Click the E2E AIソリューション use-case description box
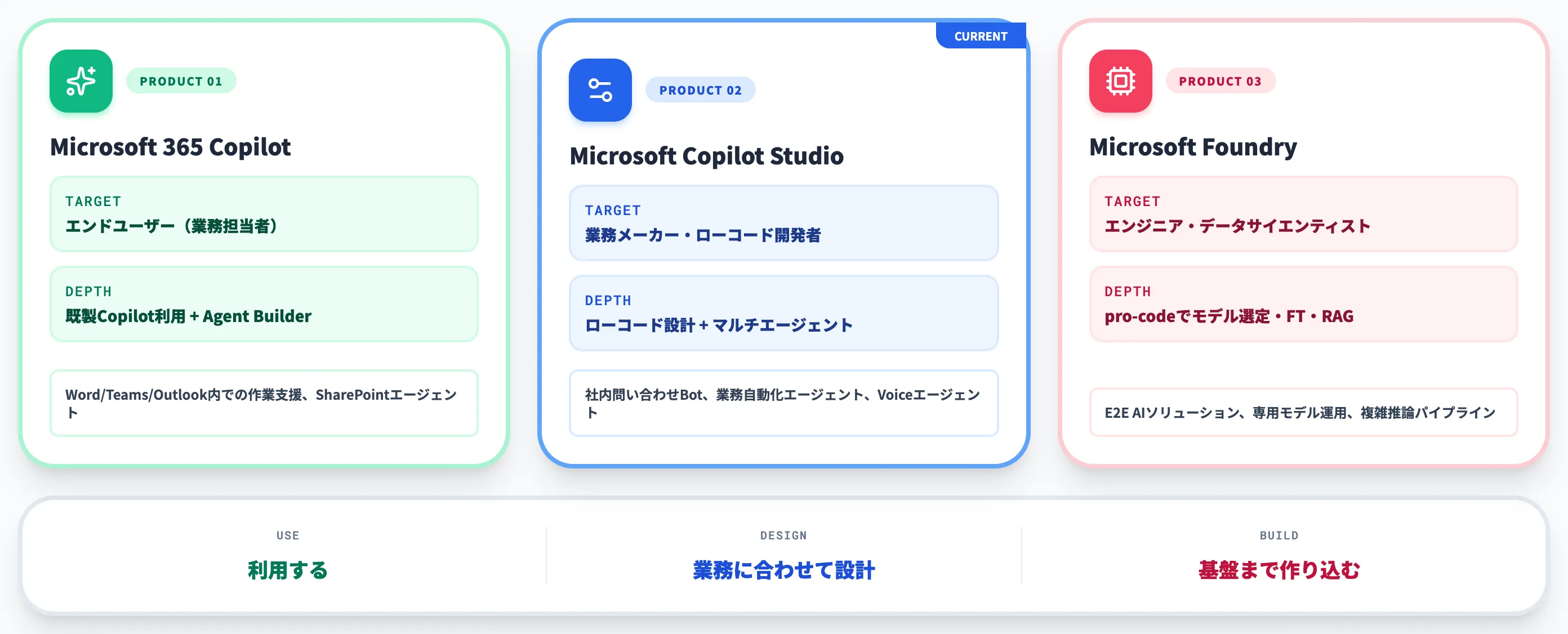Image resolution: width=1568 pixels, height=634 pixels. click(1304, 413)
